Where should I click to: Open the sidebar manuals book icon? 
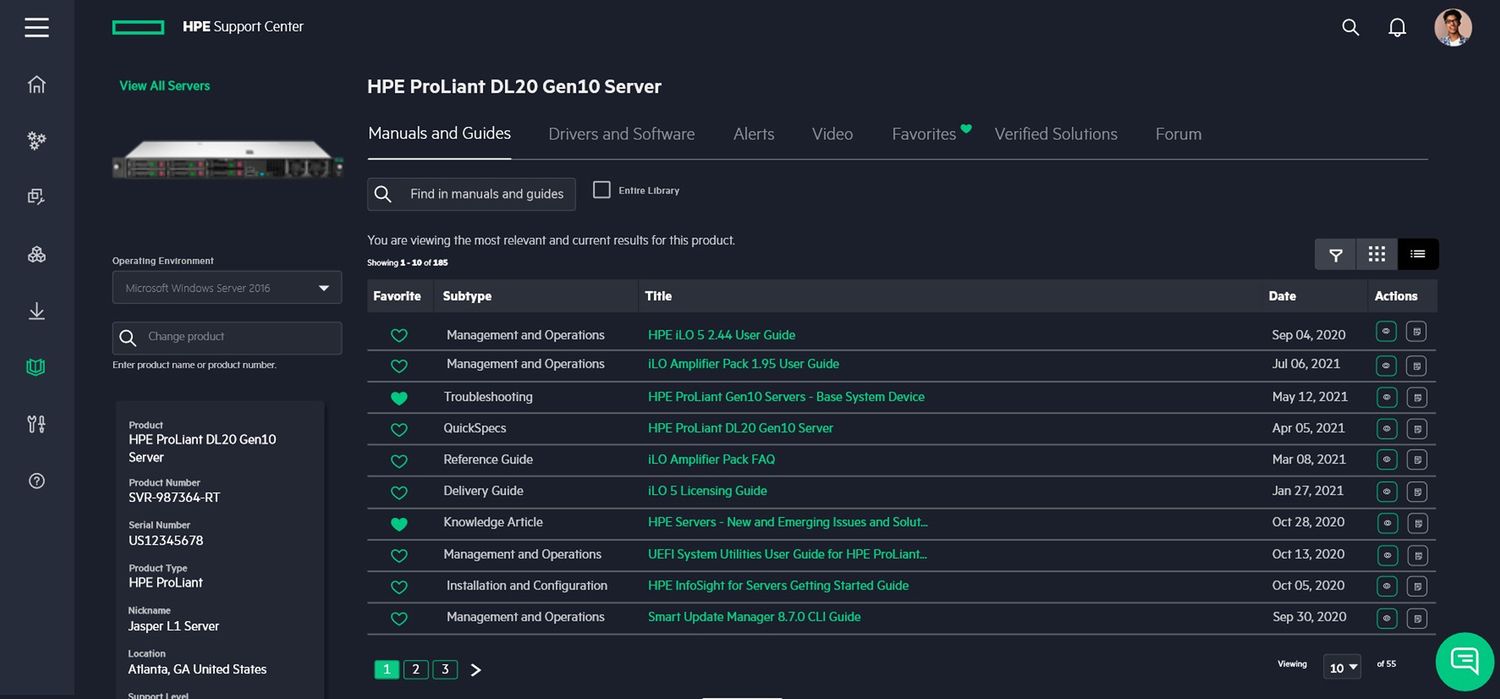(x=37, y=367)
